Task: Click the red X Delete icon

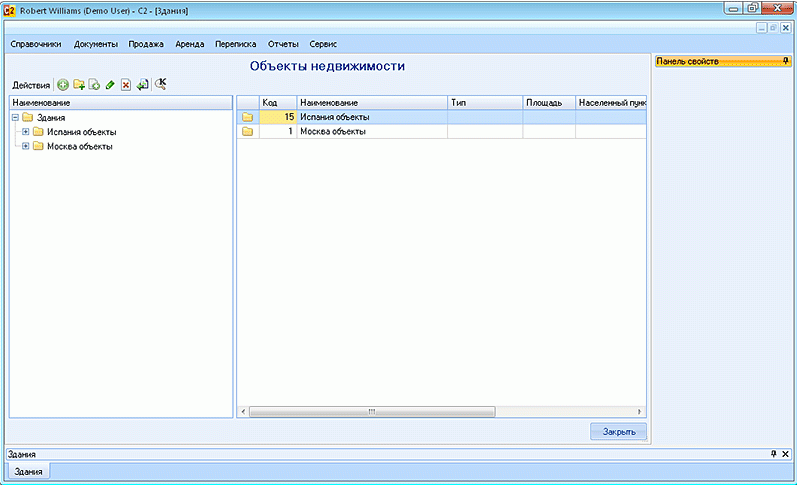Action: point(126,85)
